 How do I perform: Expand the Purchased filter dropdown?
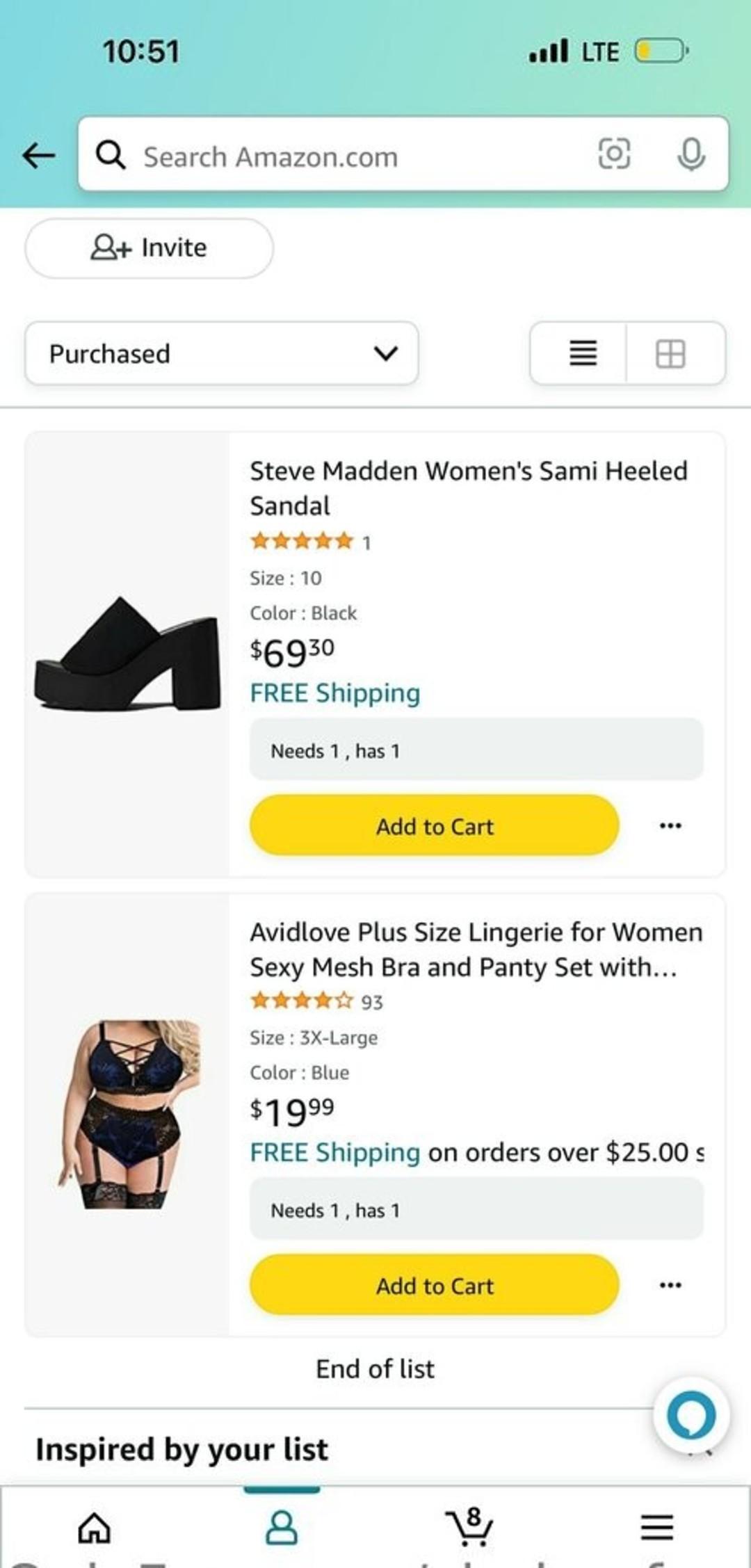pyautogui.click(x=221, y=353)
